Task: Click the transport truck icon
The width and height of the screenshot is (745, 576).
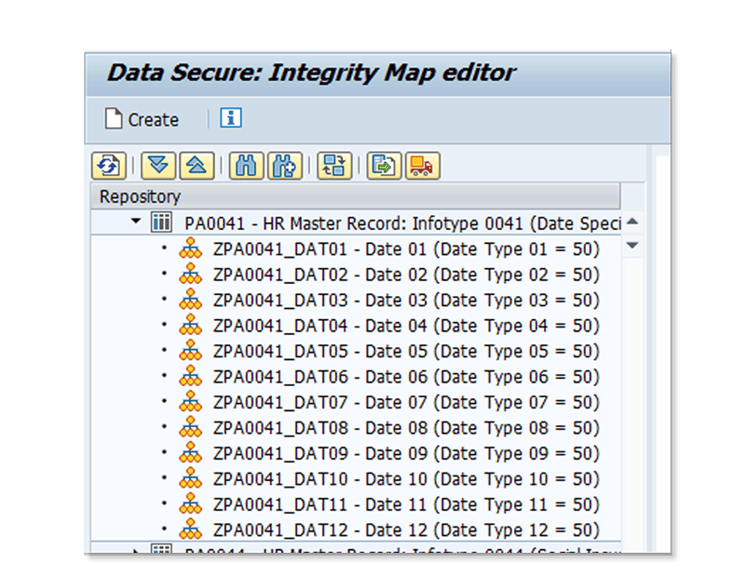Action: pos(422,166)
